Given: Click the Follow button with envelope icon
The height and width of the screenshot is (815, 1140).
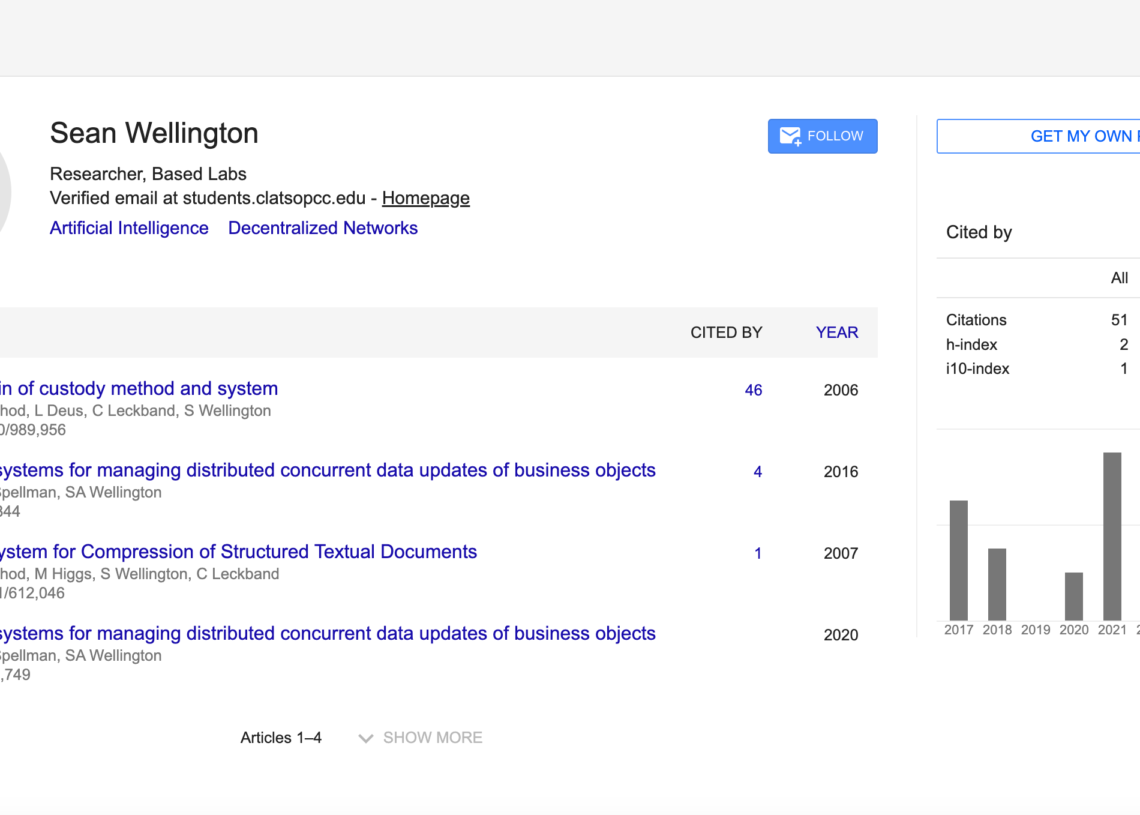Looking at the screenshot, I should click(x=822, y=136).
